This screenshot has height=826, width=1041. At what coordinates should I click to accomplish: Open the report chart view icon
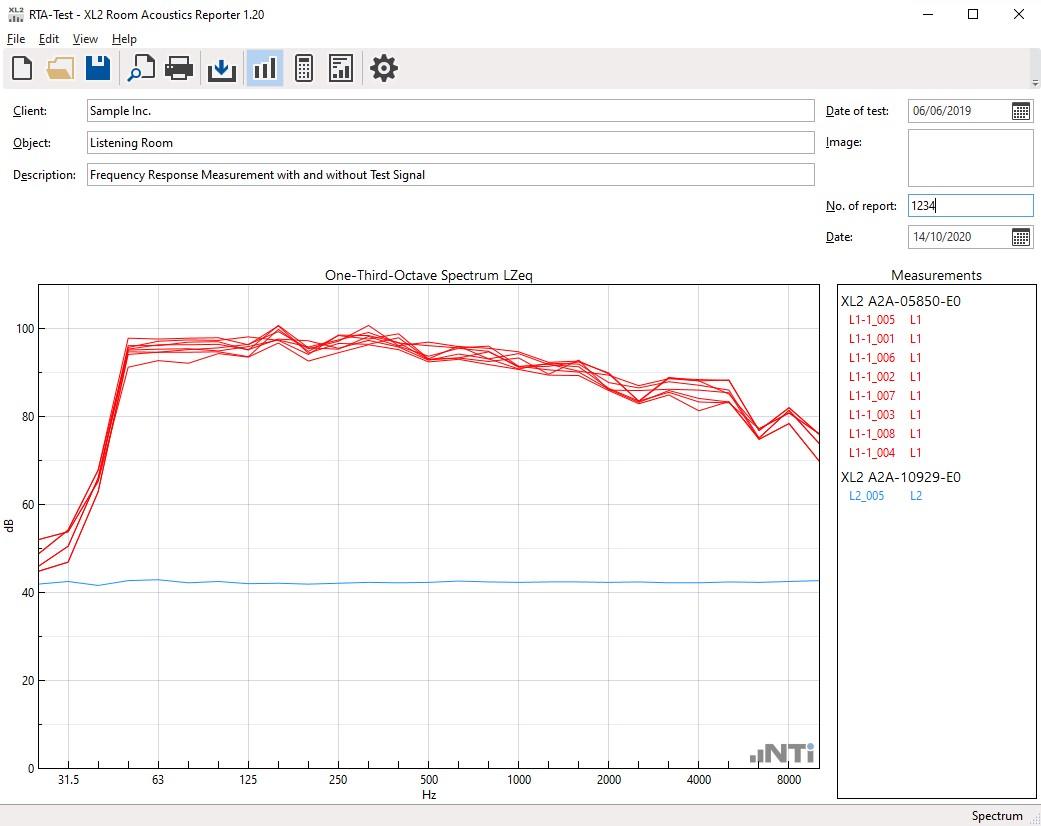341,68
